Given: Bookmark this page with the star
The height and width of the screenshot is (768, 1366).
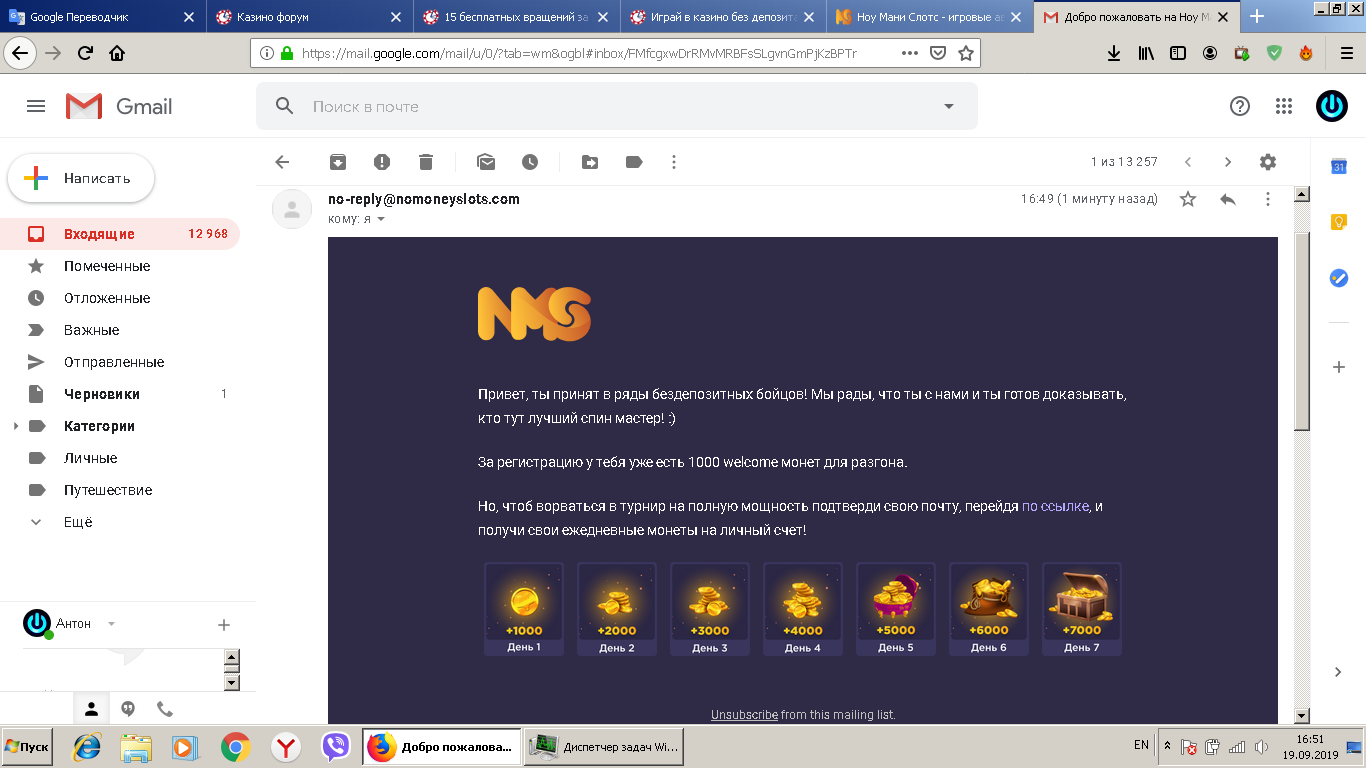Looking at the screenshot, I should click(965, 54).
